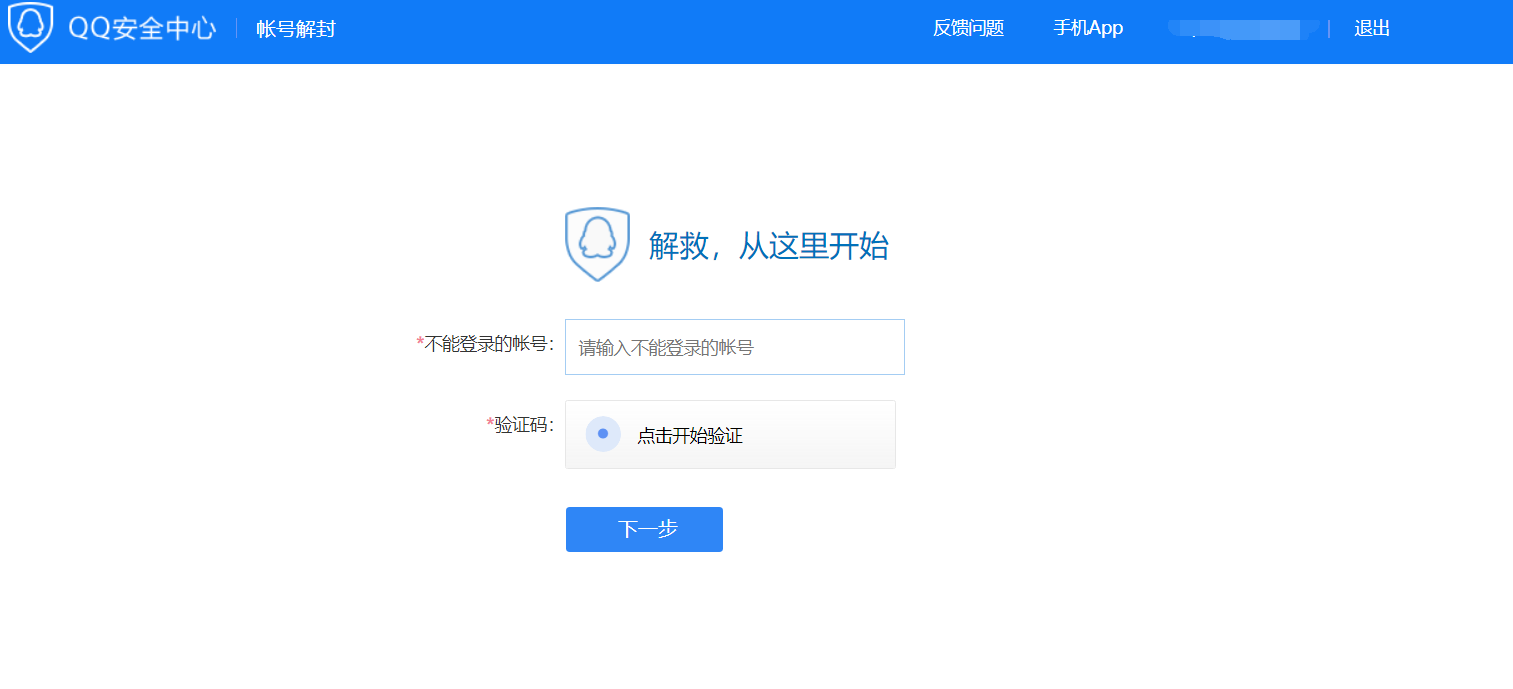The image size is (1513, 689).
Task: Open 反馈问题 from the navigation bar
Action: pos(966,29)
